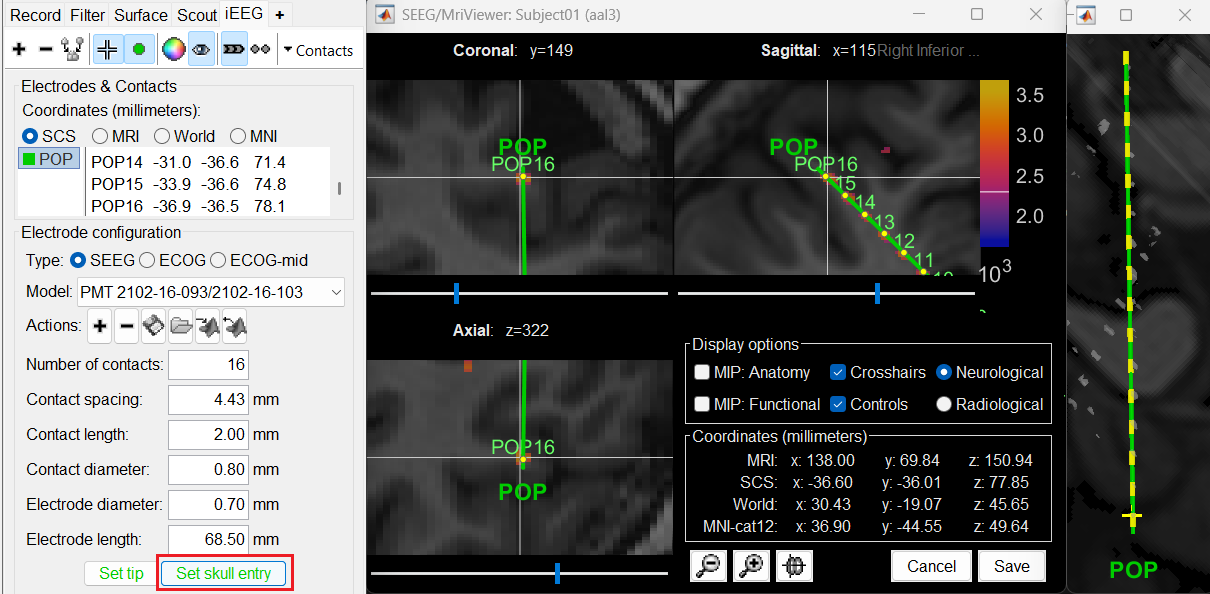Click the Coronal slice slider handle
Viewport: 1210px width, 594px height.
coord(456,293)
